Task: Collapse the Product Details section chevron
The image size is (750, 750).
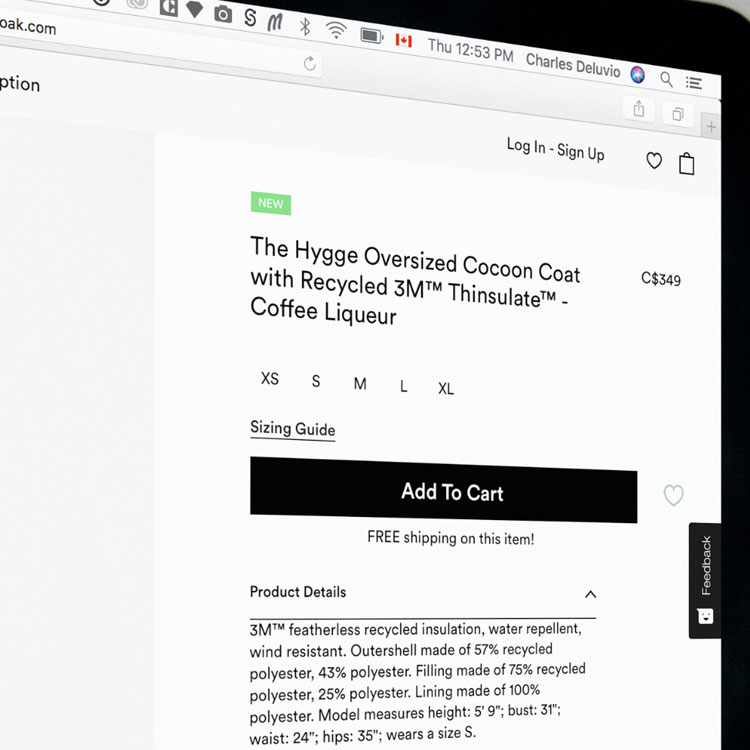Action: [591, 595]
